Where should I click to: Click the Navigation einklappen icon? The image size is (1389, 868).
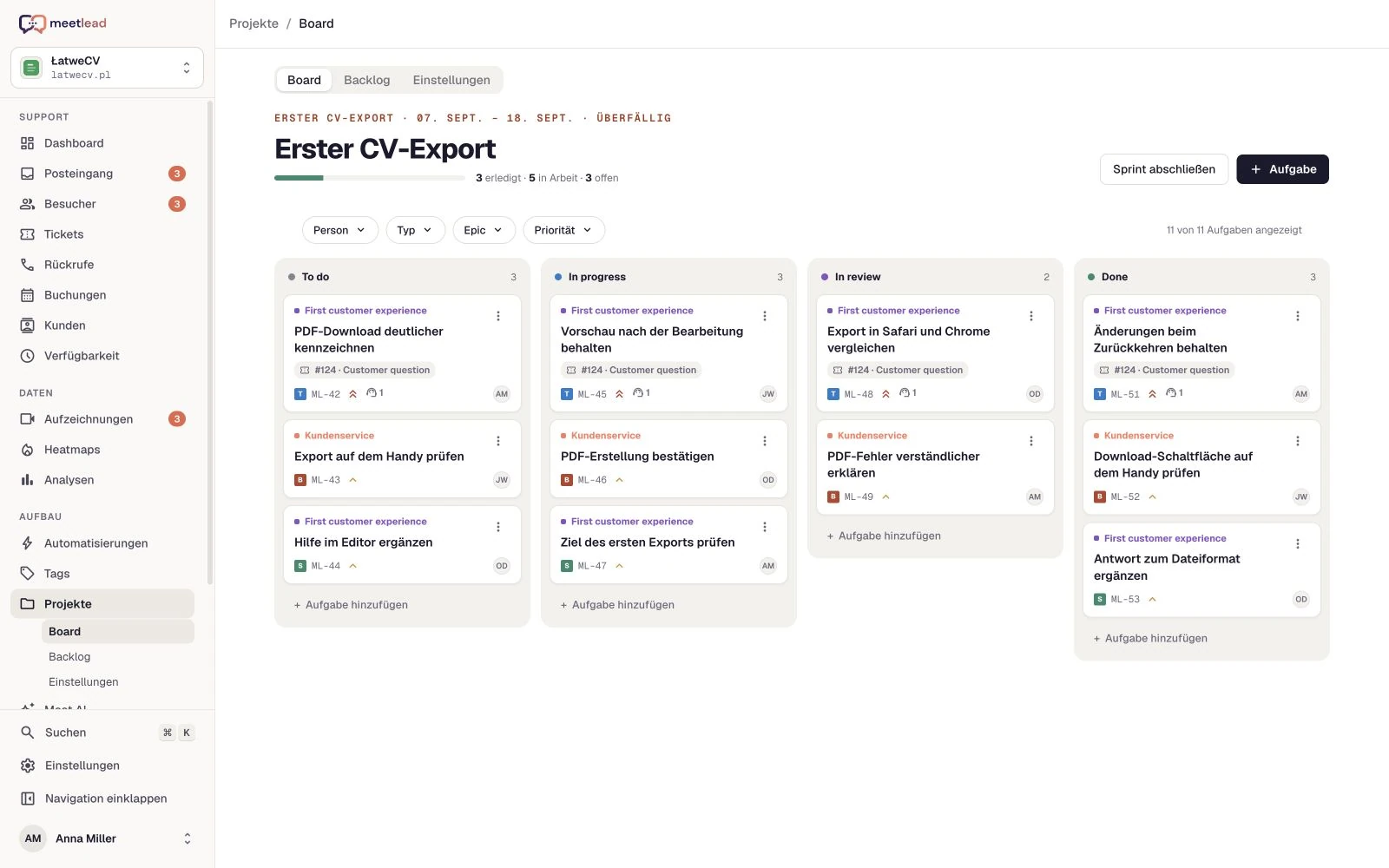coord(28,799)
